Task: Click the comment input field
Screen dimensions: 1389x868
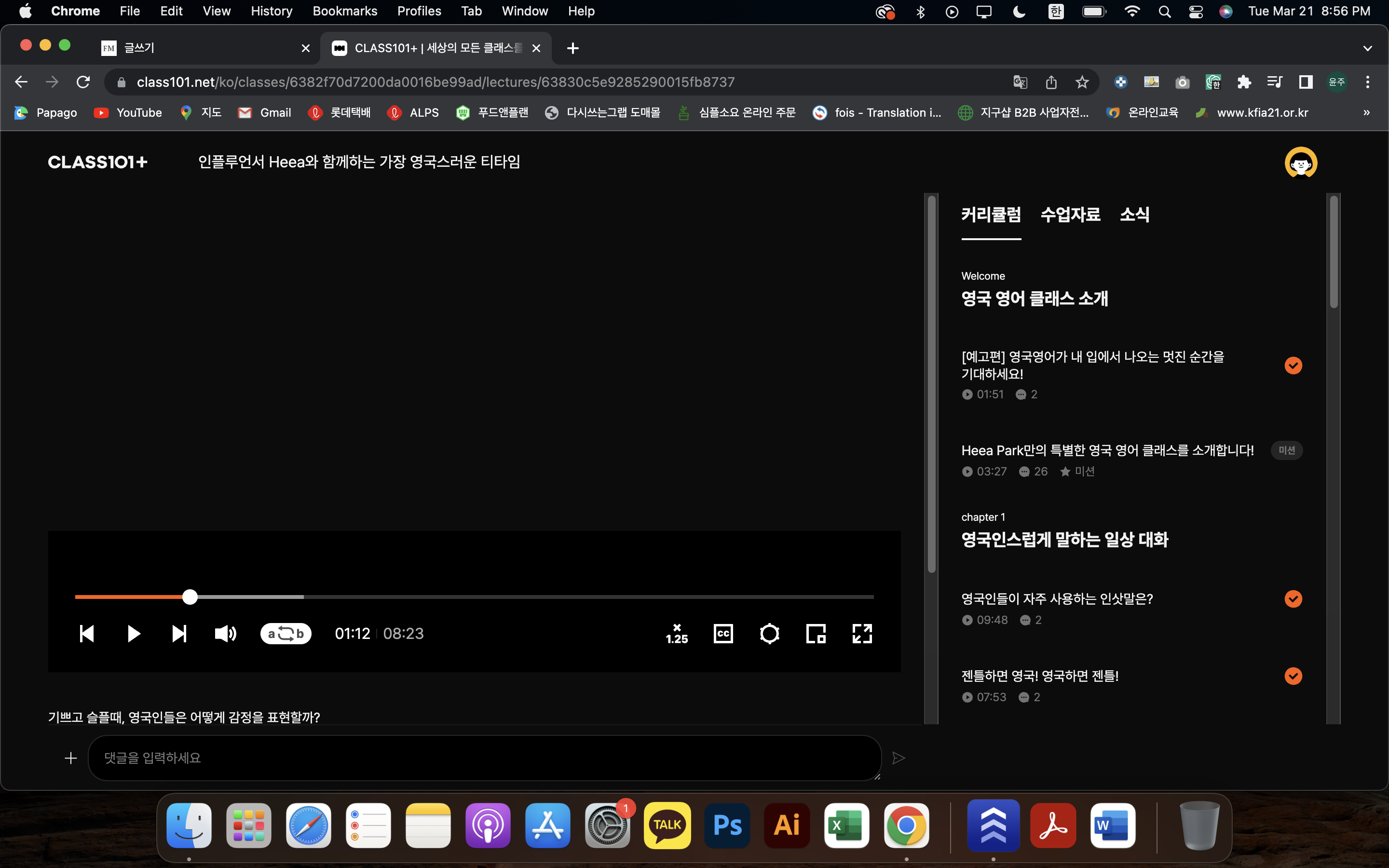Action: (x=484, y=758)
